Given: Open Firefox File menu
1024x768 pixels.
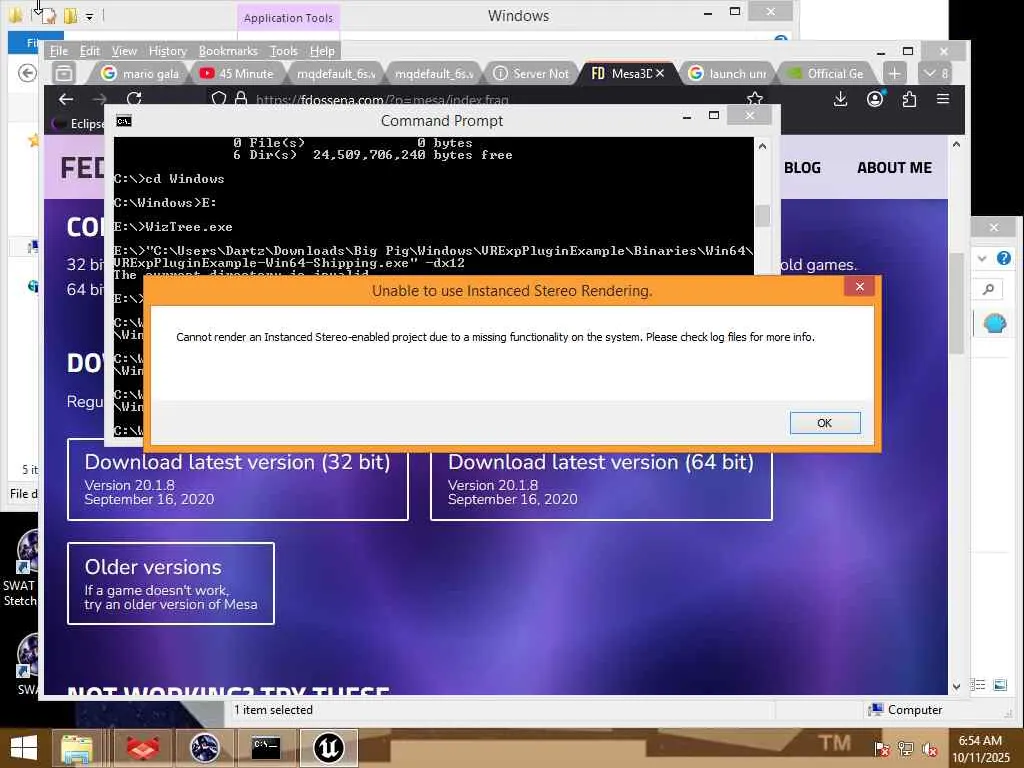Looking at the screenshot, I should pos(59,51).
